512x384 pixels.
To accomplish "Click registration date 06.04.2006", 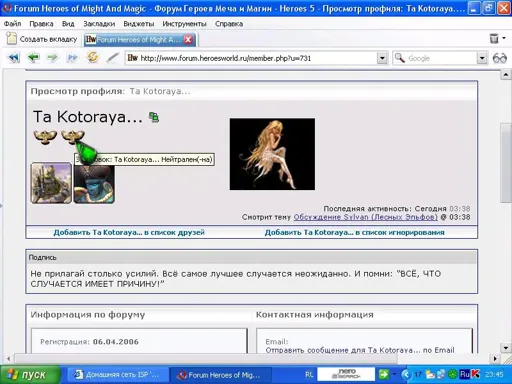I will click(x=116, y=342).
